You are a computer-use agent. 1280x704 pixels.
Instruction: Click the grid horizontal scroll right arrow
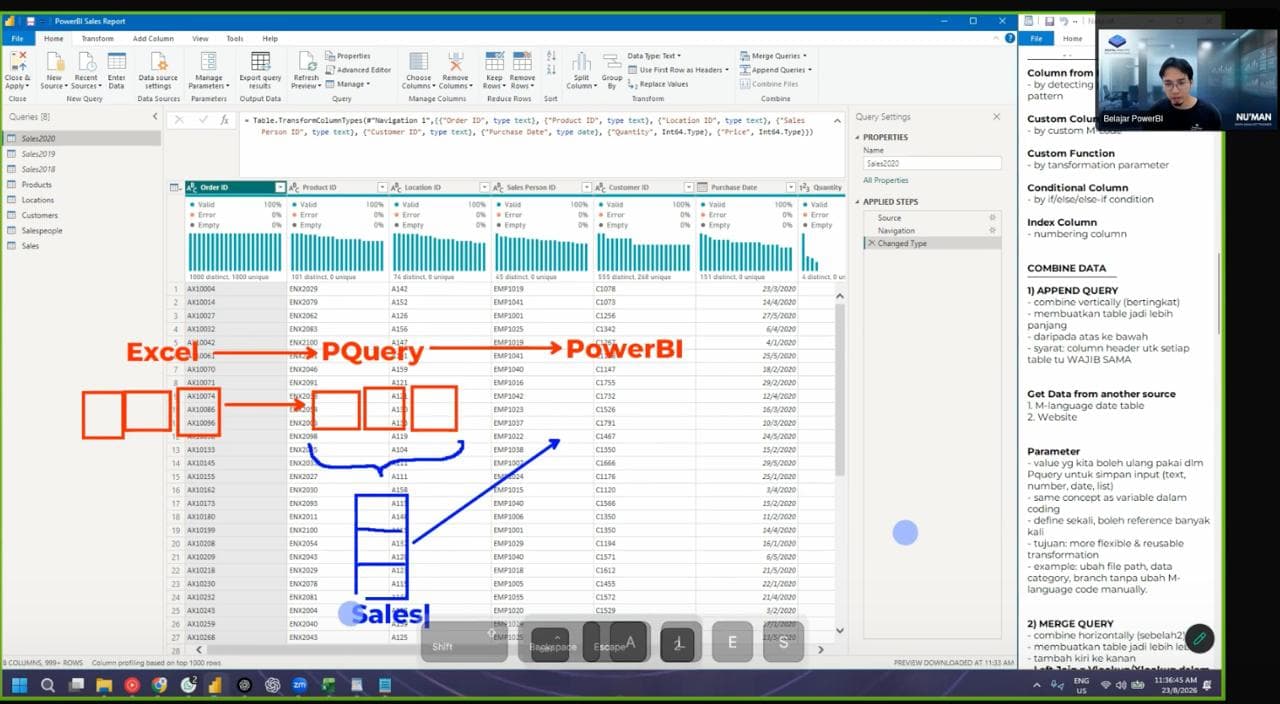coord(821,649)
